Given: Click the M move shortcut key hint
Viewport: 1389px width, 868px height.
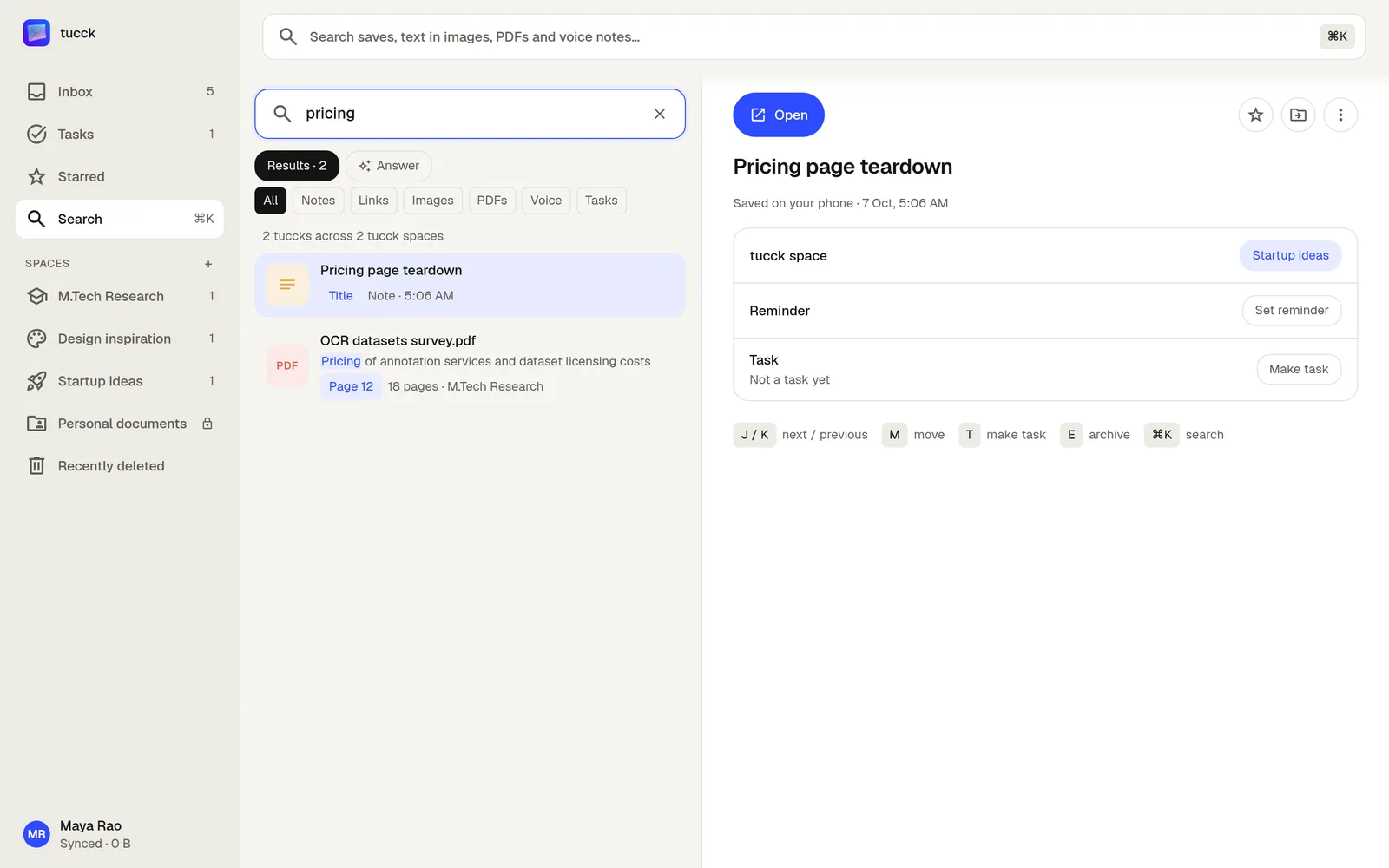Looking at the screenshot, I should [x=894, y=435].
